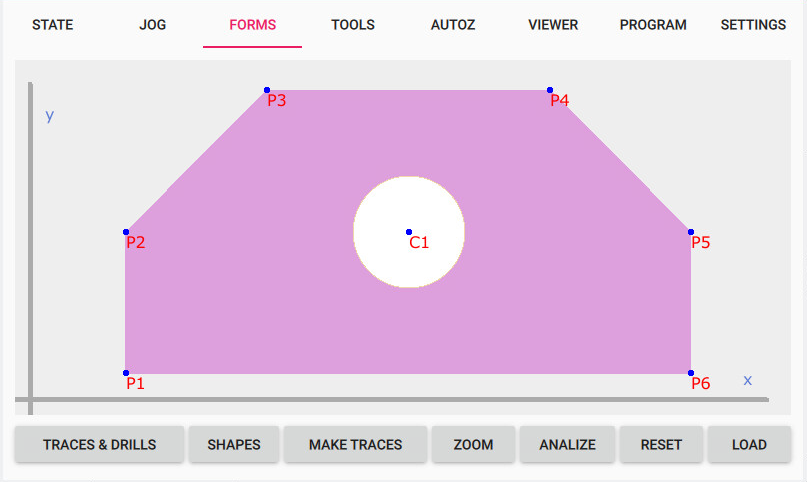This screenshot has width=807, height=482.
Task: Go to the AUTOZ tab
Action: pos(452,25)
